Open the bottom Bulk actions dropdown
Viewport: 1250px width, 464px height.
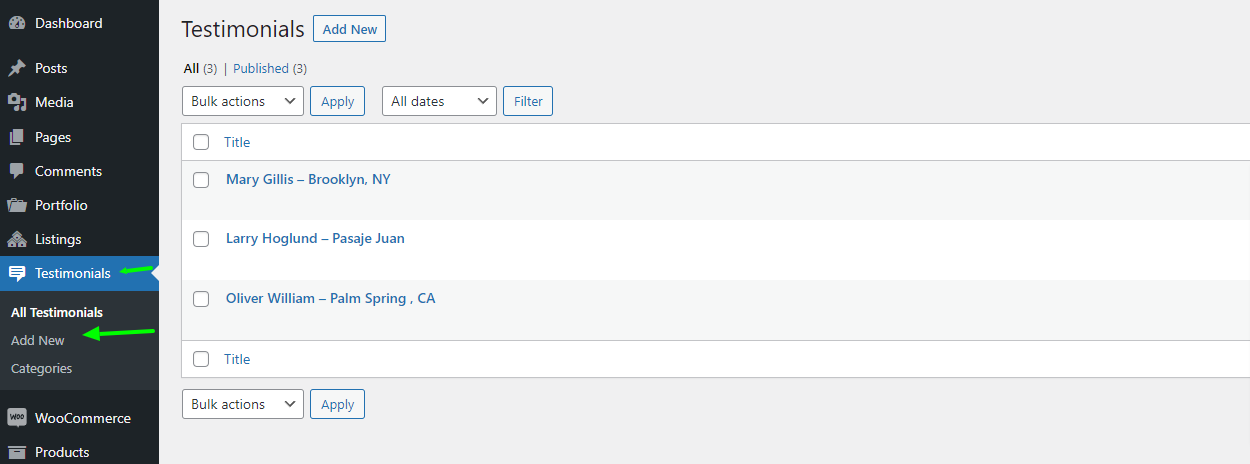[243, 404]
